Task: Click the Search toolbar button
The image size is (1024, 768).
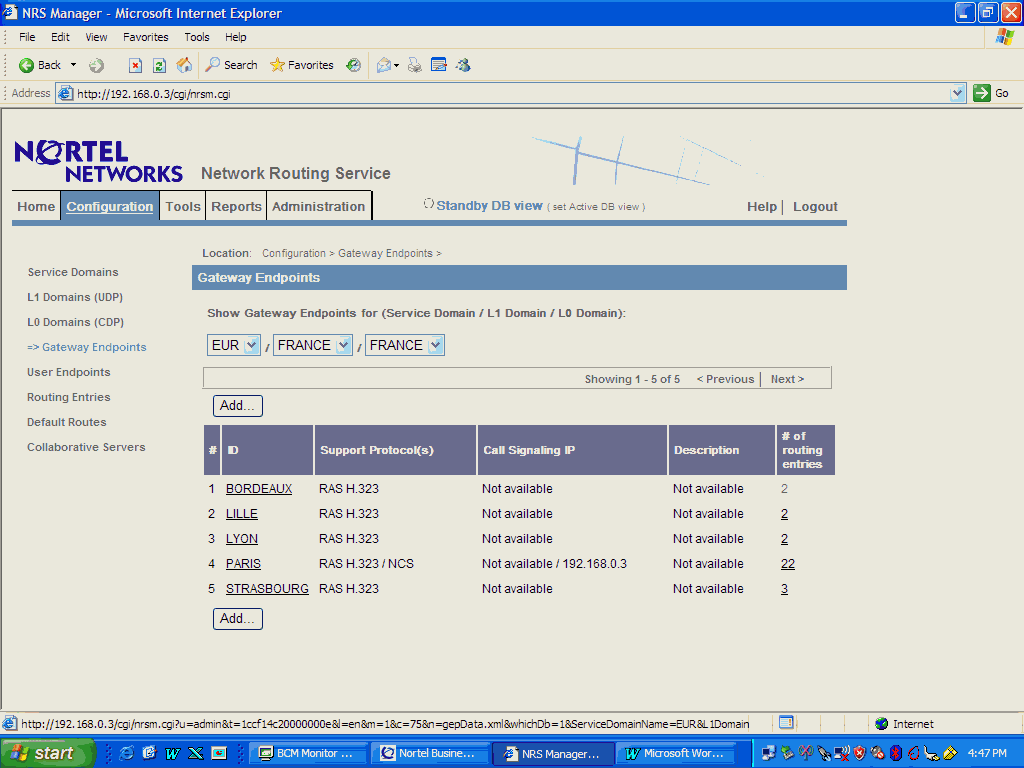Action: click(231, 65)
